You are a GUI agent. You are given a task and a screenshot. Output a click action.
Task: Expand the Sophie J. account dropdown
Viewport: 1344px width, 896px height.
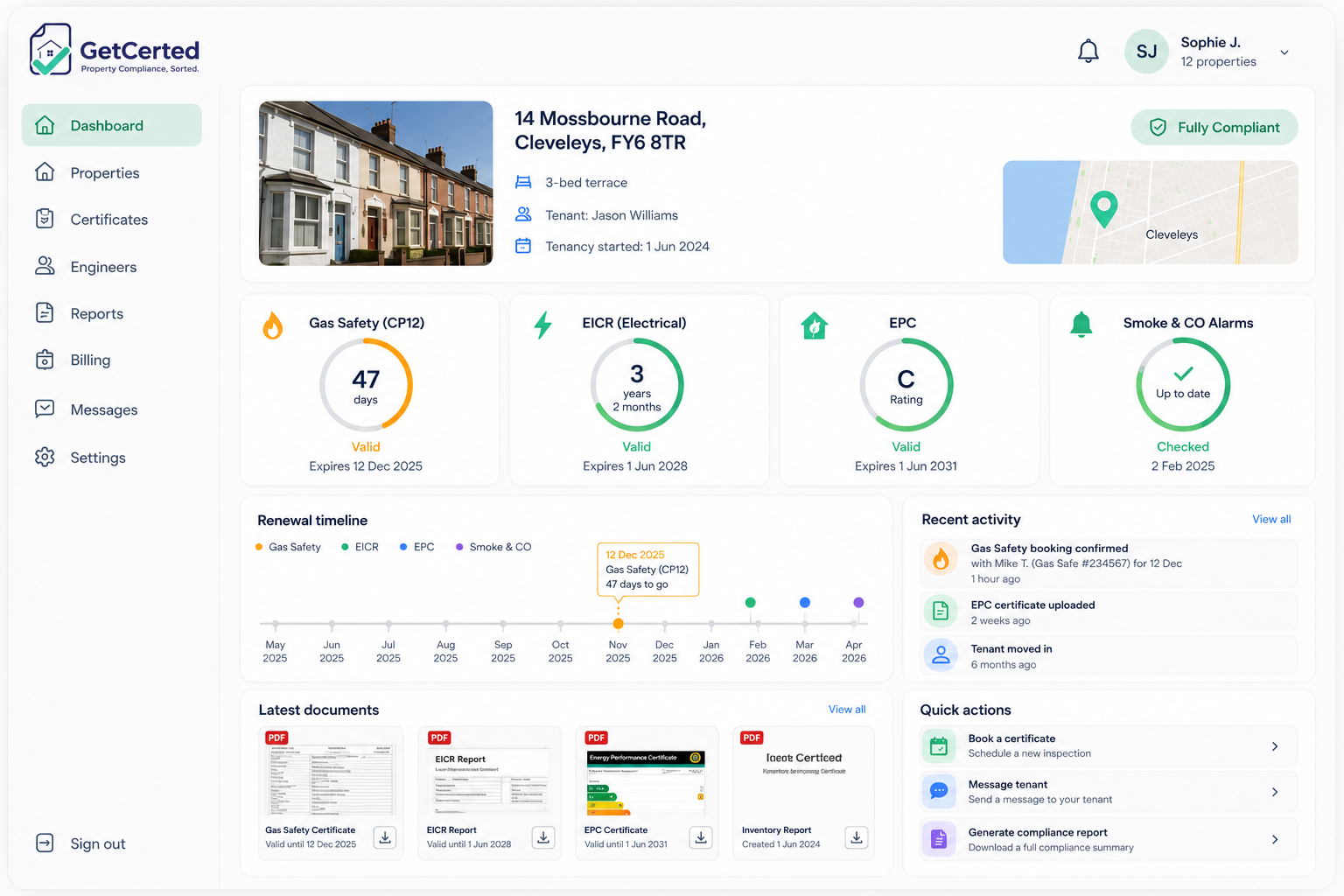click(1284, 52)
